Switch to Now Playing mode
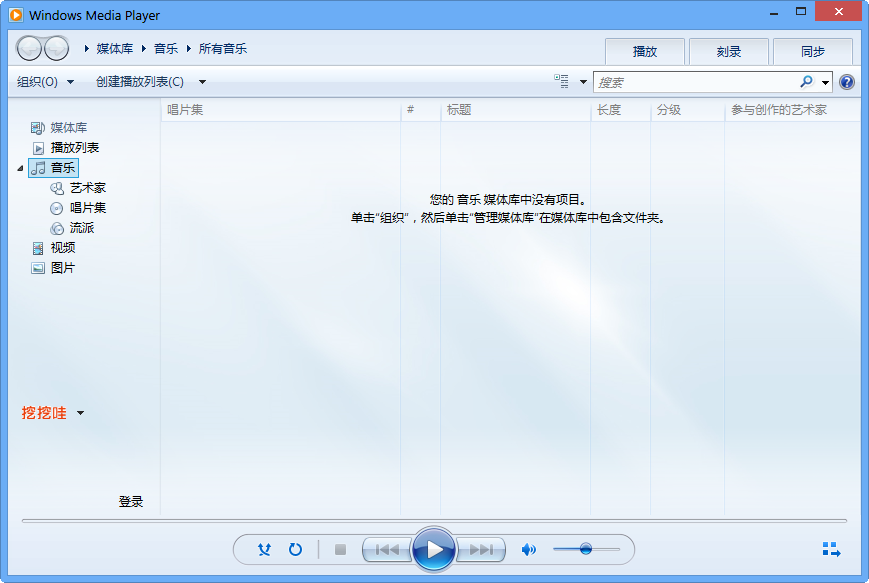The width and height of the screenshot is (869, 583). [x=831, y=549]
